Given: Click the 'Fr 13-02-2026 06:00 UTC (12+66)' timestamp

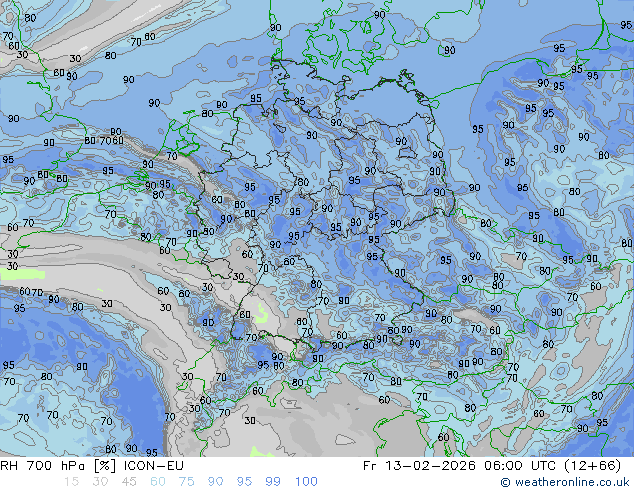Looking at the screenshot, I should [492, 466].
